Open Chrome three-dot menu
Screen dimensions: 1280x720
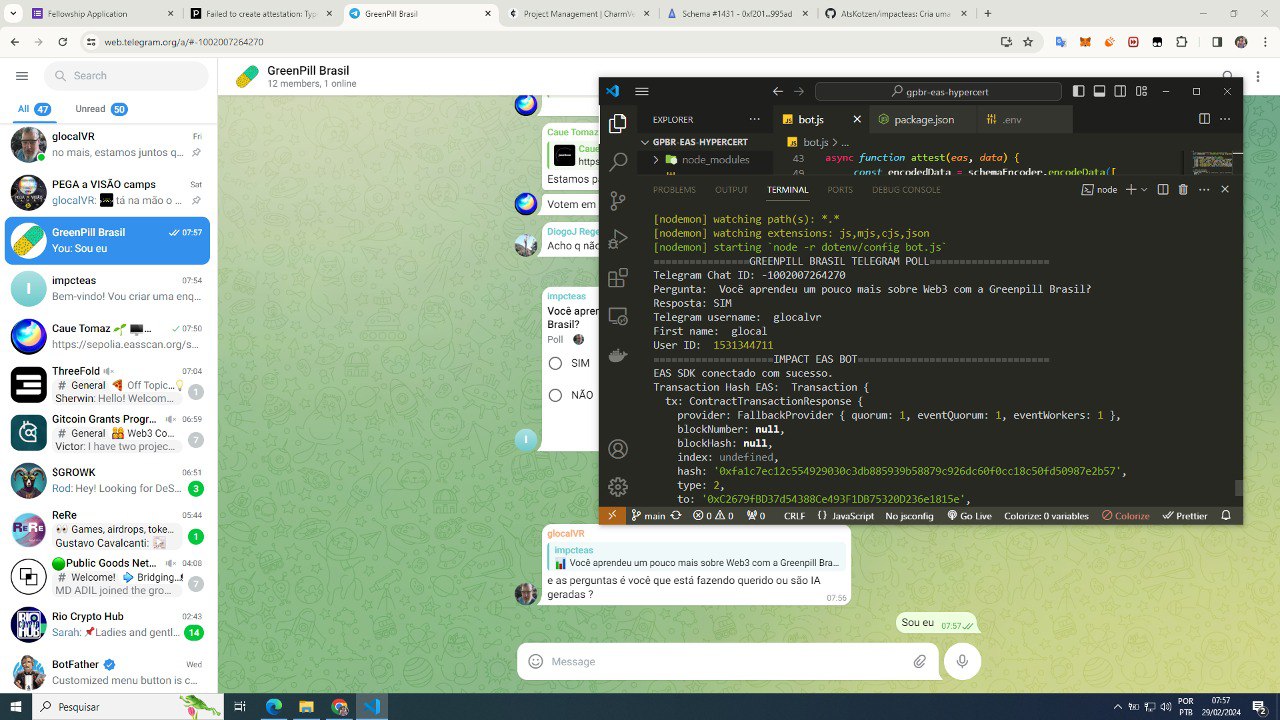(1264, 42)
